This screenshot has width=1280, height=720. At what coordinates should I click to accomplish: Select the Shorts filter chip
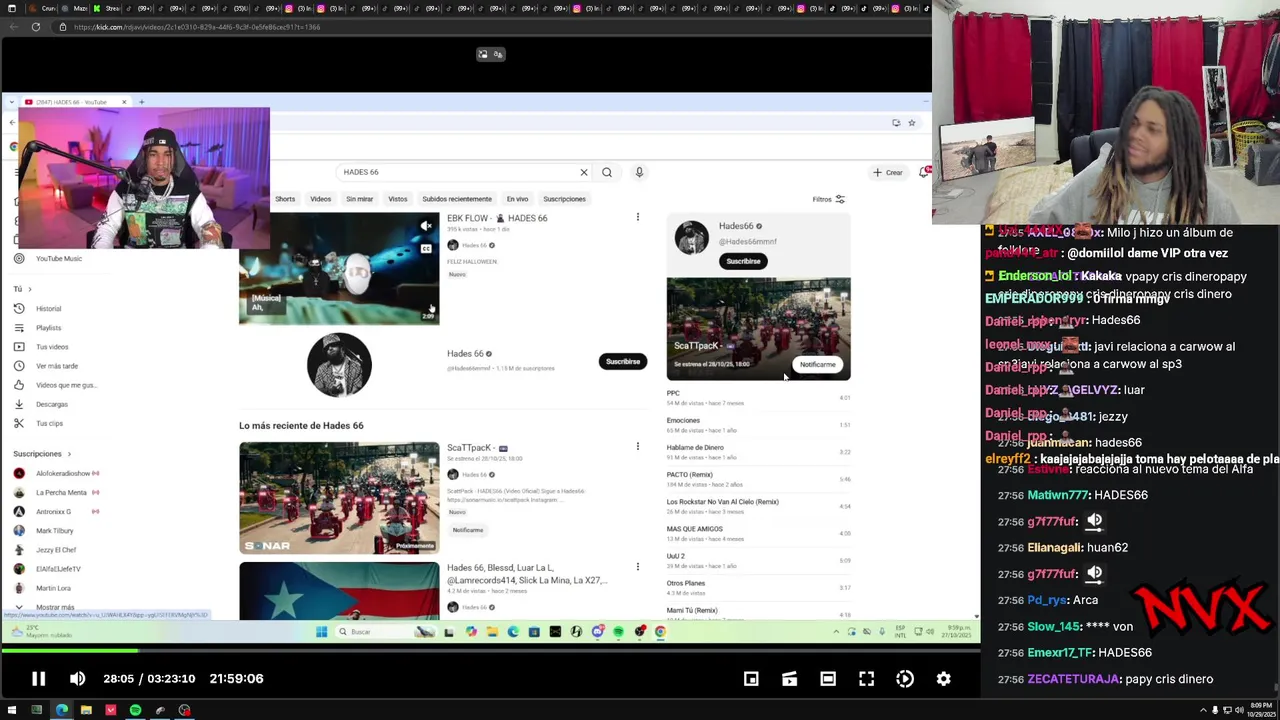pyautogui.click(x=285, y=199)
